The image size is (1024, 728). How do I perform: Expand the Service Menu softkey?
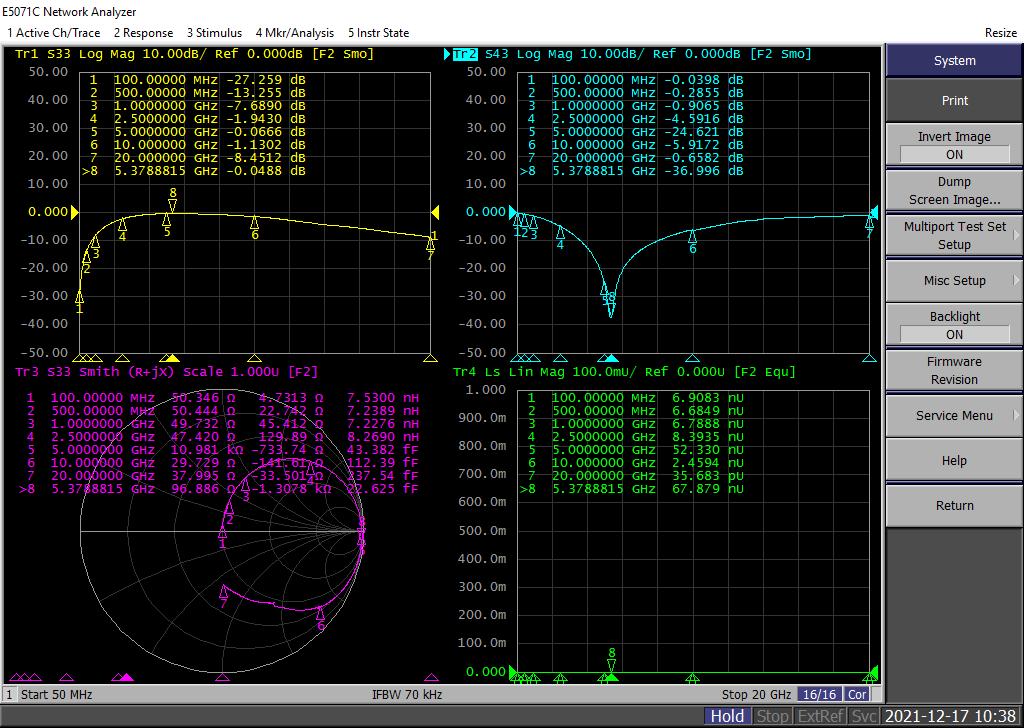click(954, 416)
